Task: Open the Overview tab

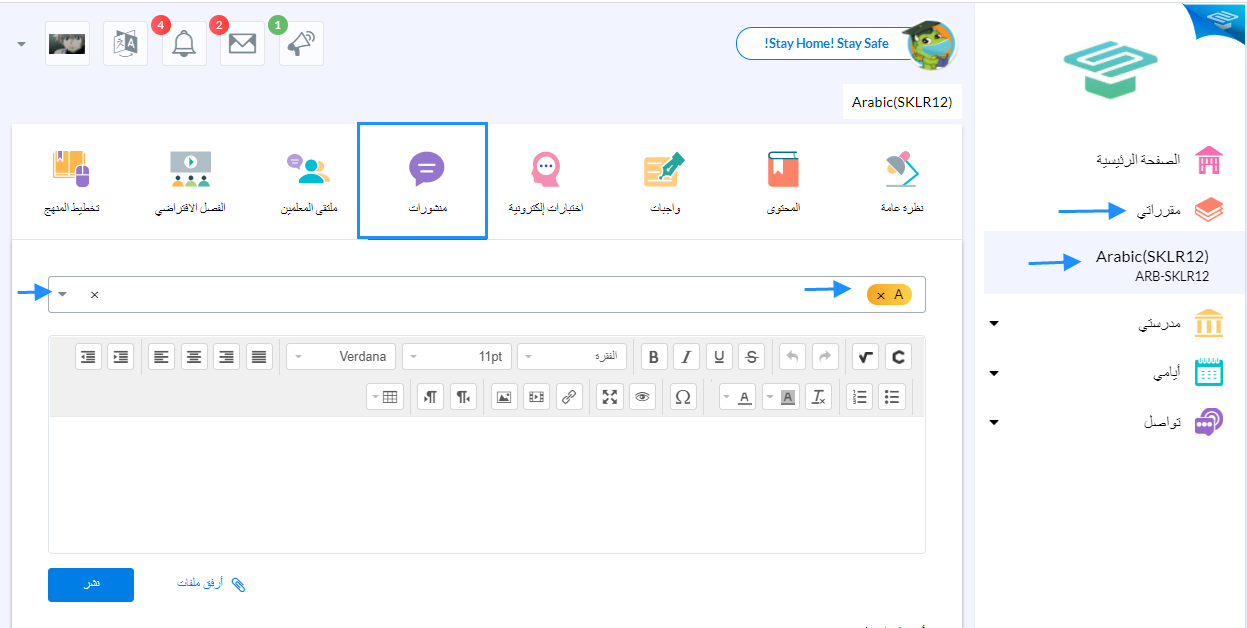Action: click(903, 181)
